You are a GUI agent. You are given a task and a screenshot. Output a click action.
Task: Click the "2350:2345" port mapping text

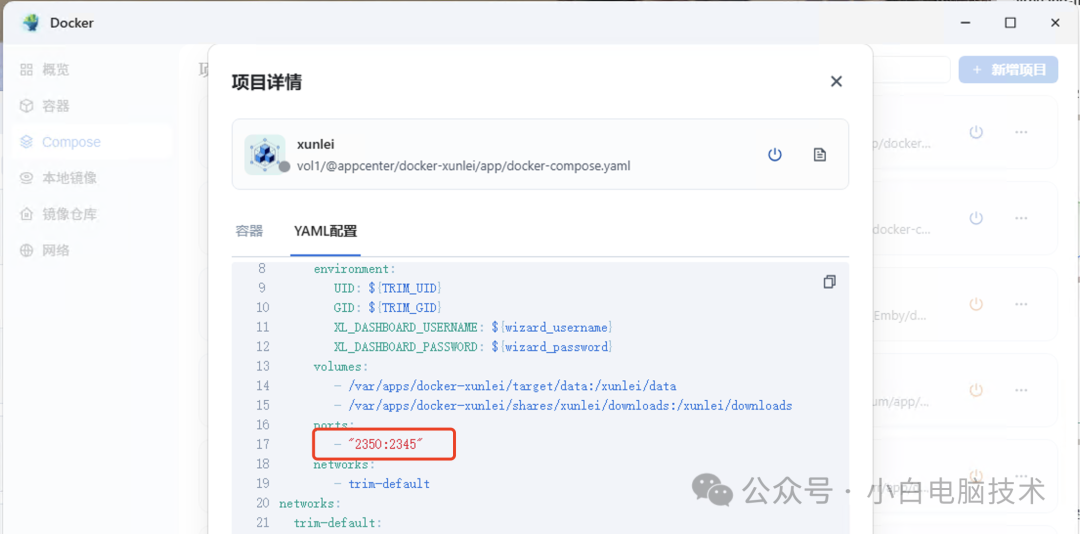pyautogui.click(x=384, y=444)
